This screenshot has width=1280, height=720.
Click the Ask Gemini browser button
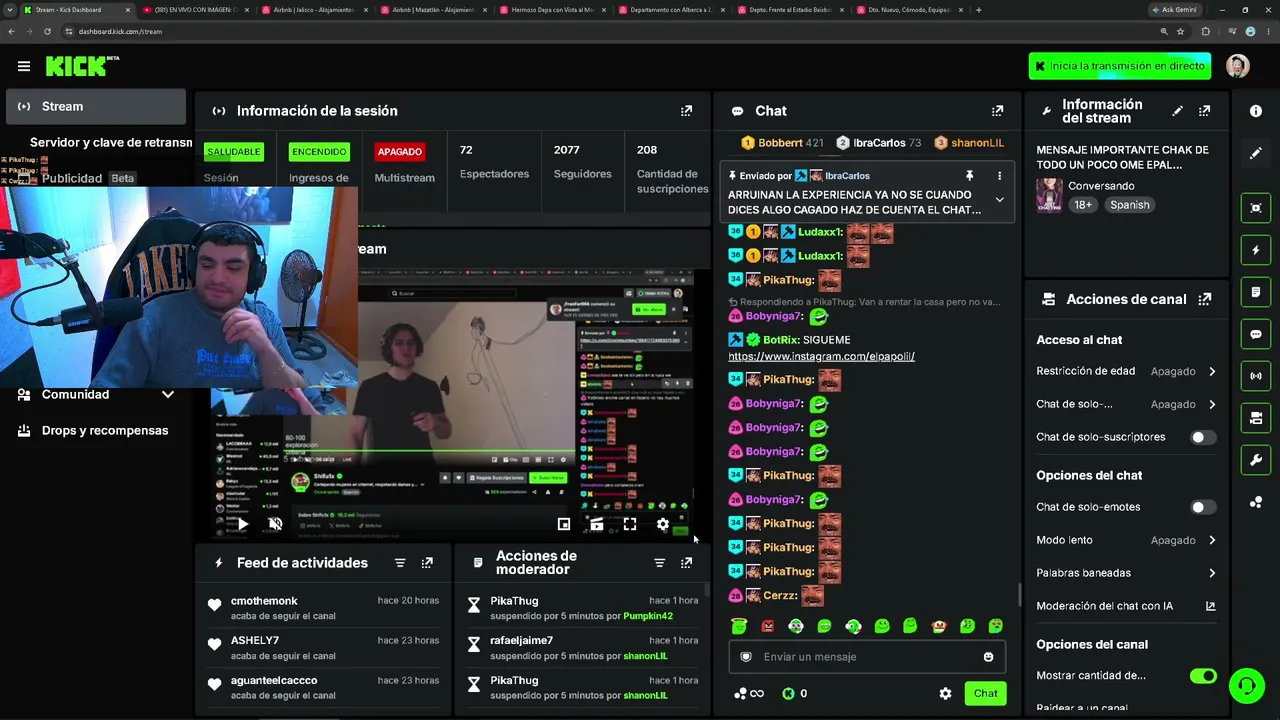pyautogui.click(x=1174, y=10)
